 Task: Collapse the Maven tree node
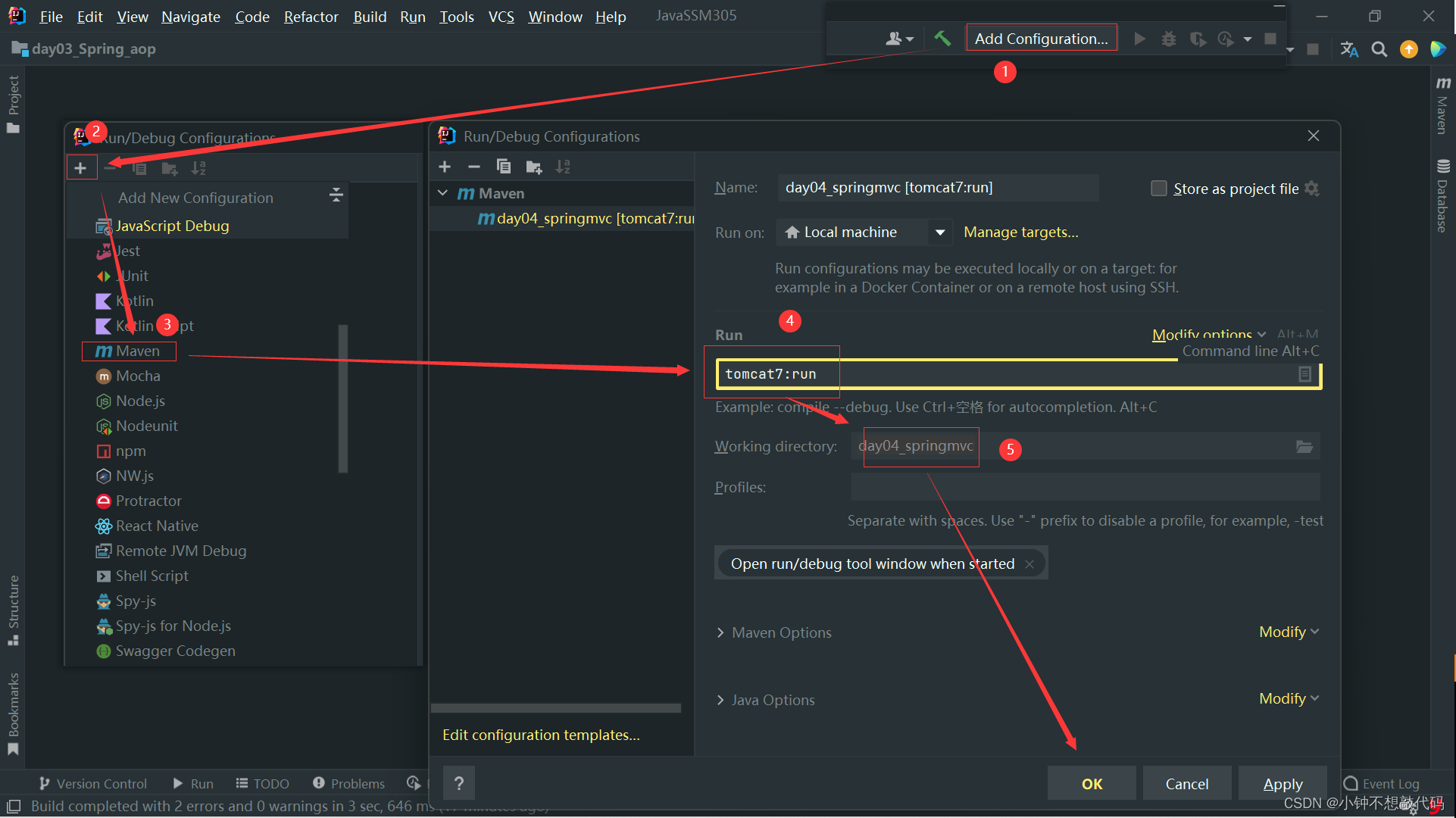[443, 193]
